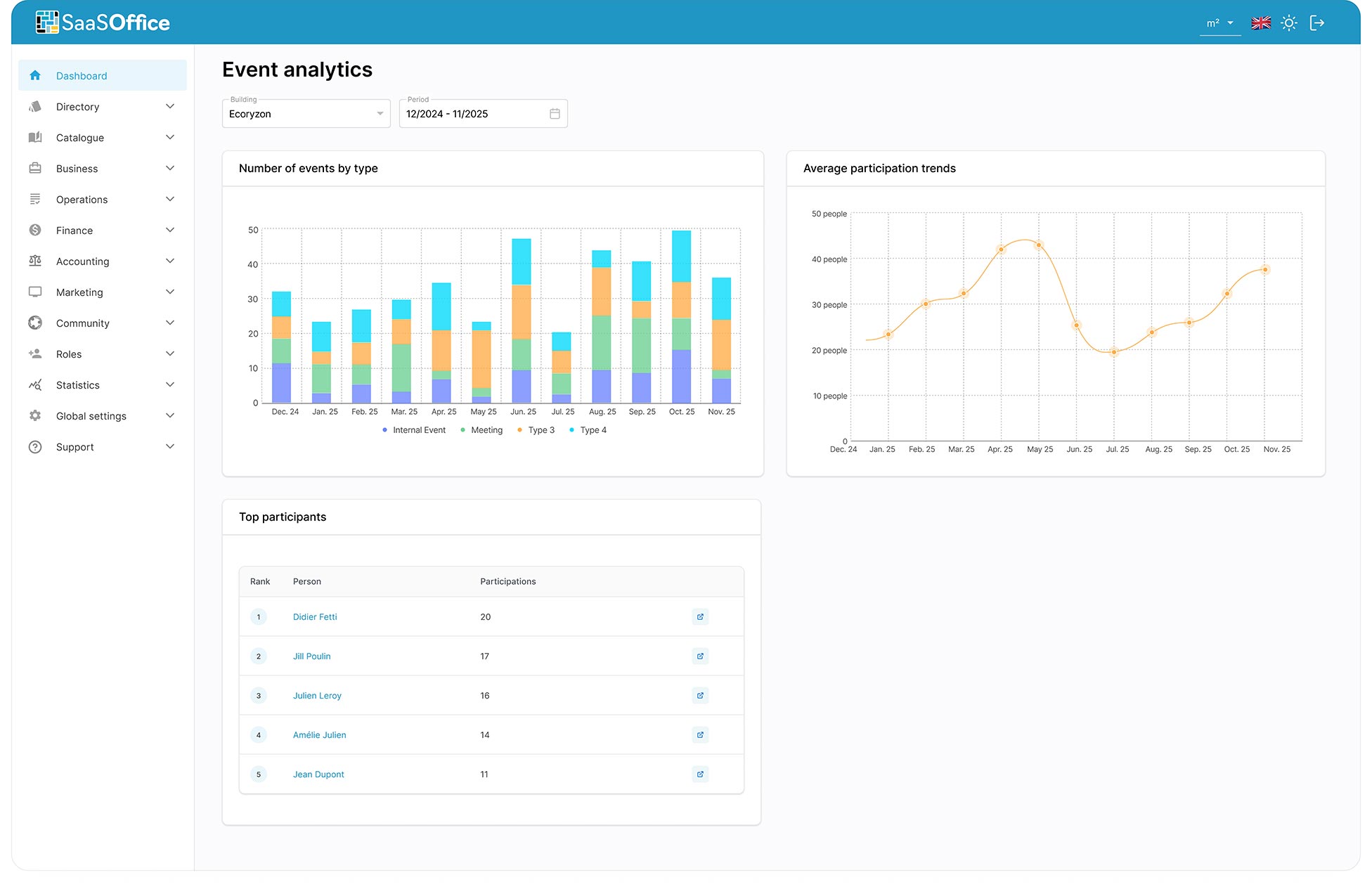Open Didier Fetti's profile link

315,616
